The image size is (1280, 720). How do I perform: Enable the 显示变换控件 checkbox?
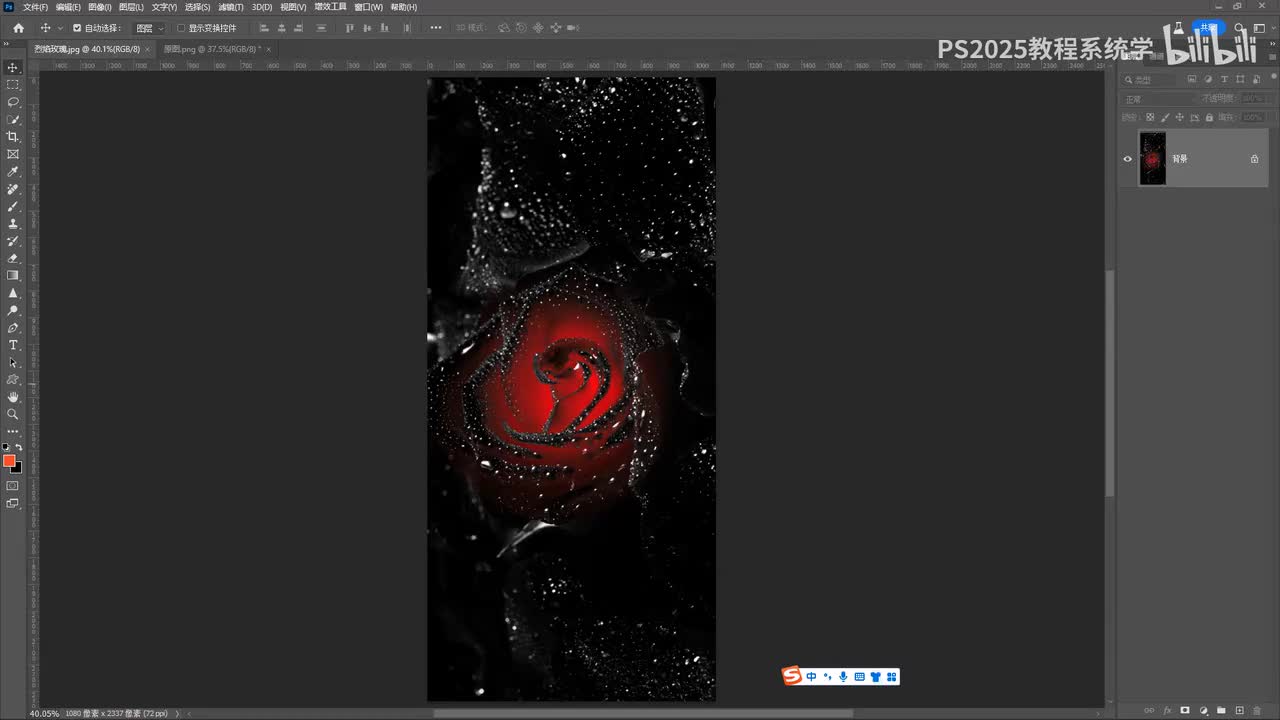(181, 28)
